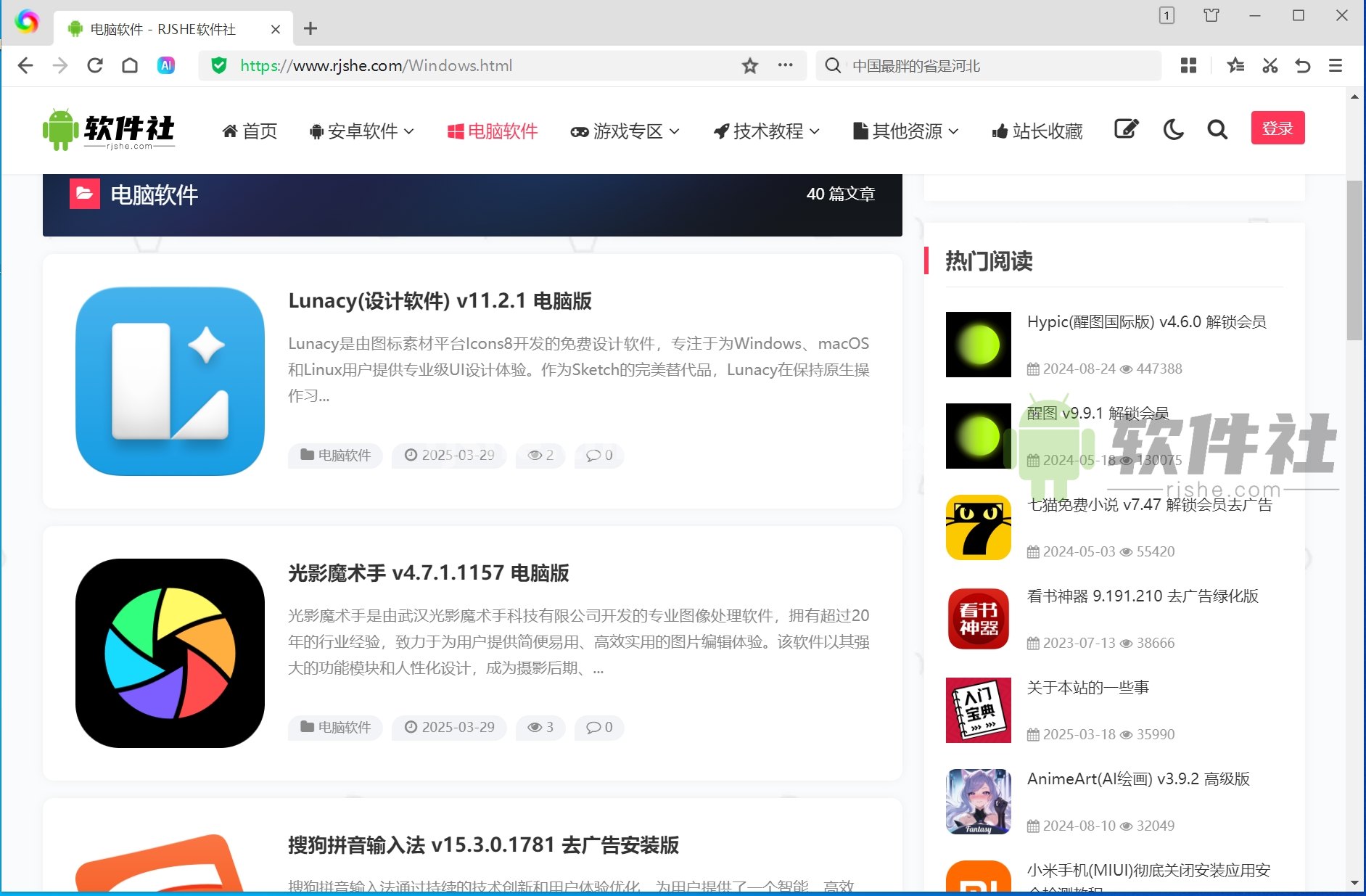Click 电脑软件 category tag under 光影魔术手 article
This screenshot has height=896, width=1366.
click(x=335, y=727)
